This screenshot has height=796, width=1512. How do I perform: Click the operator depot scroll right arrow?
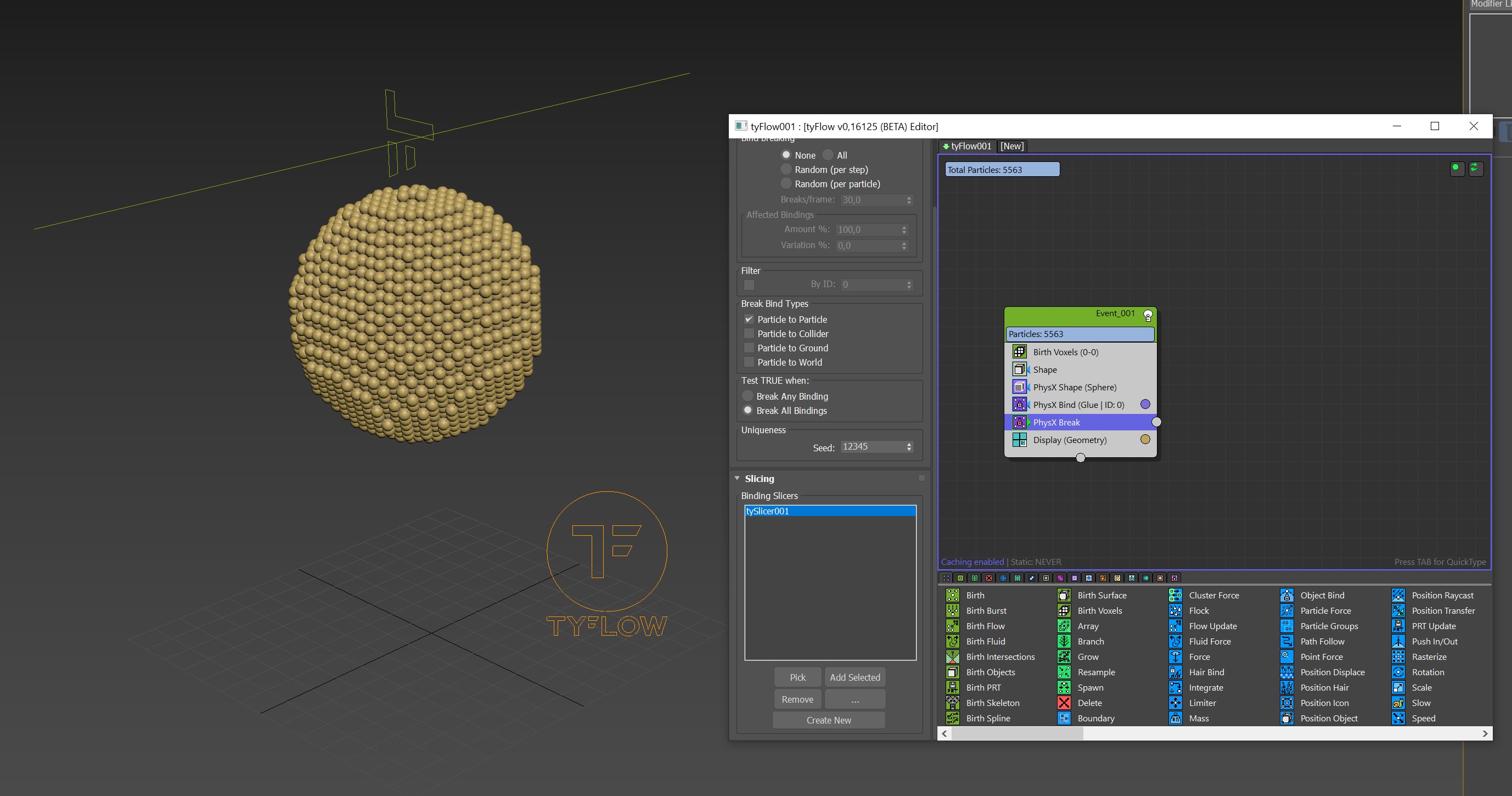coord(1485,733)
